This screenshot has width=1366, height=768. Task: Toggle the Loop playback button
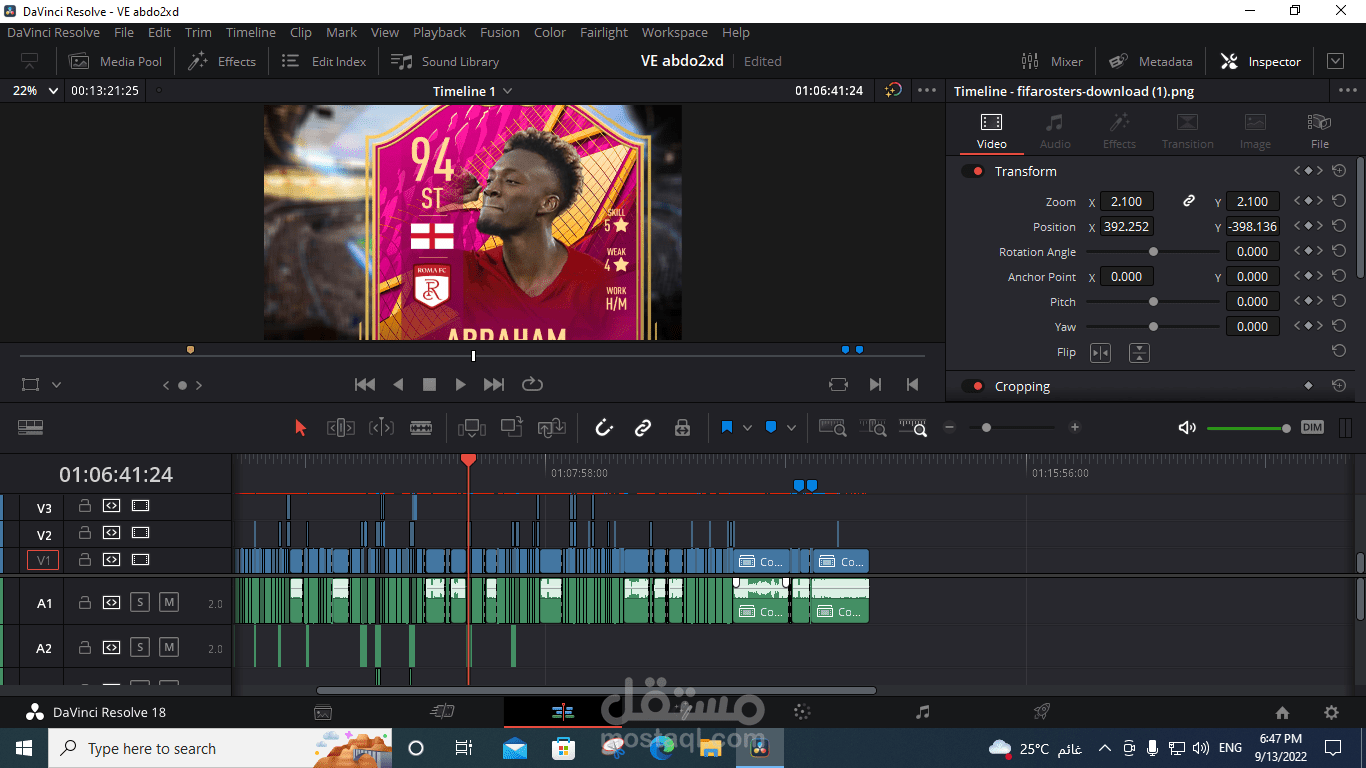tap(532, 384)
